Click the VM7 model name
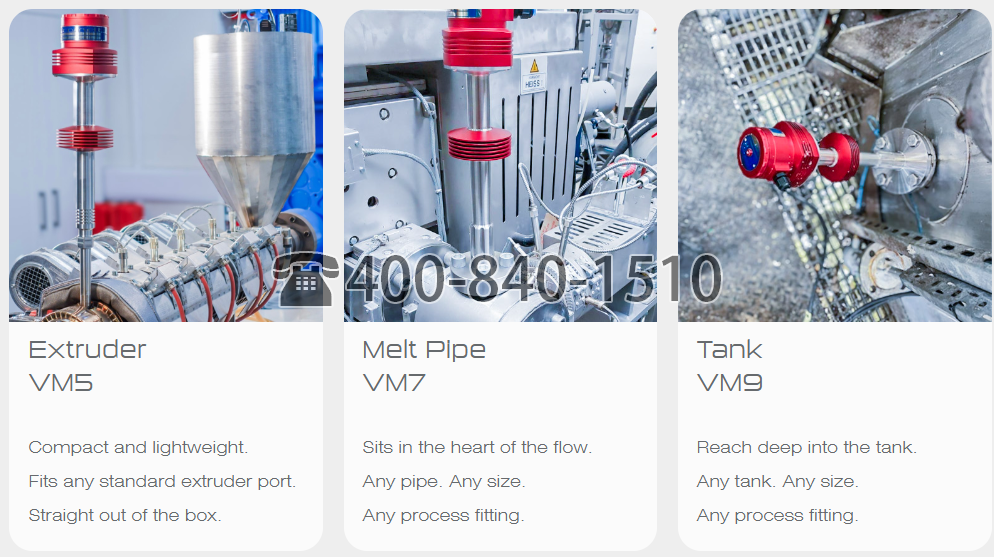Image resolution: width=994 pixels, height=557 pixels. tap(394, 383)
